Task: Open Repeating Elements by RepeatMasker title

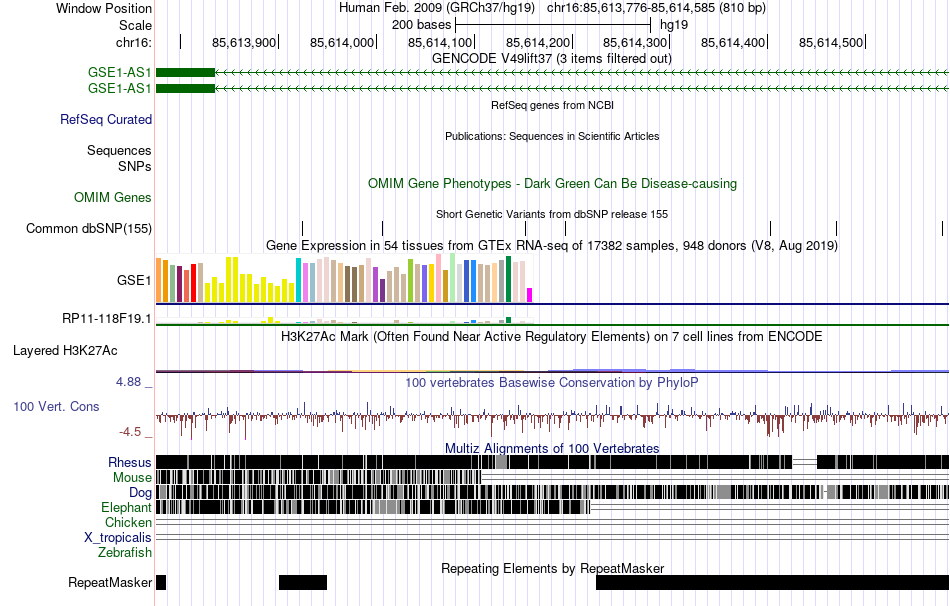Action: (x=552, y=568)
